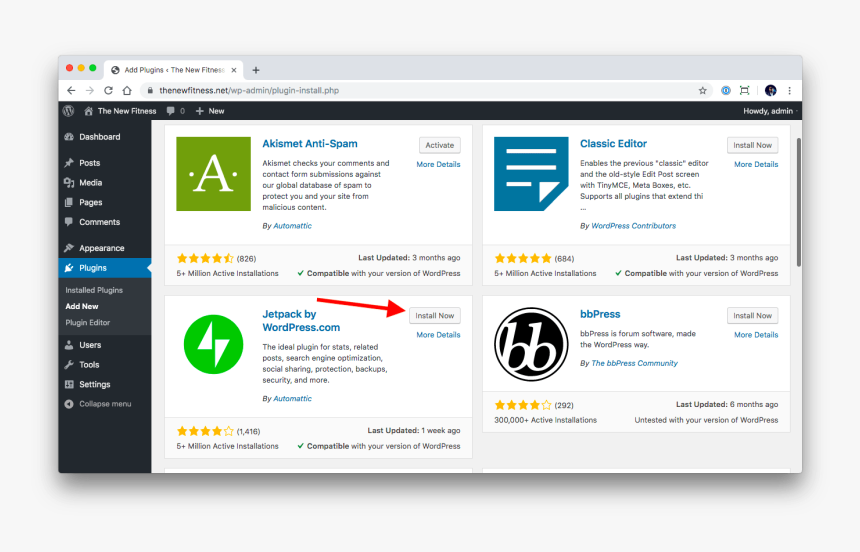Collapse the admin sidebar menu
The height and width of the screenshot is (552, 860).
(98, 404)
